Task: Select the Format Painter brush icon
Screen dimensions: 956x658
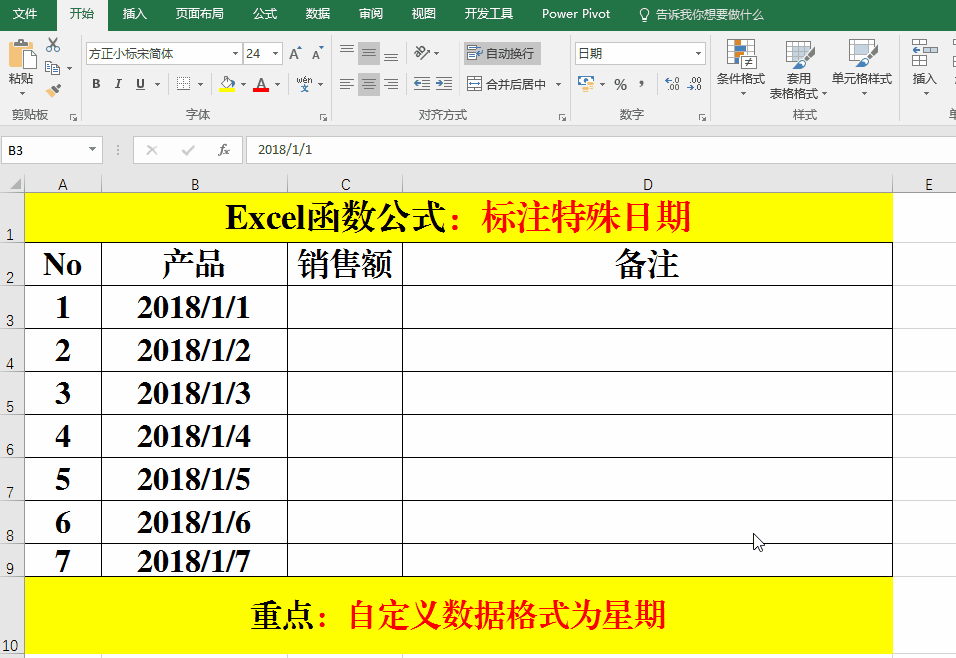Action: [53, 91]
